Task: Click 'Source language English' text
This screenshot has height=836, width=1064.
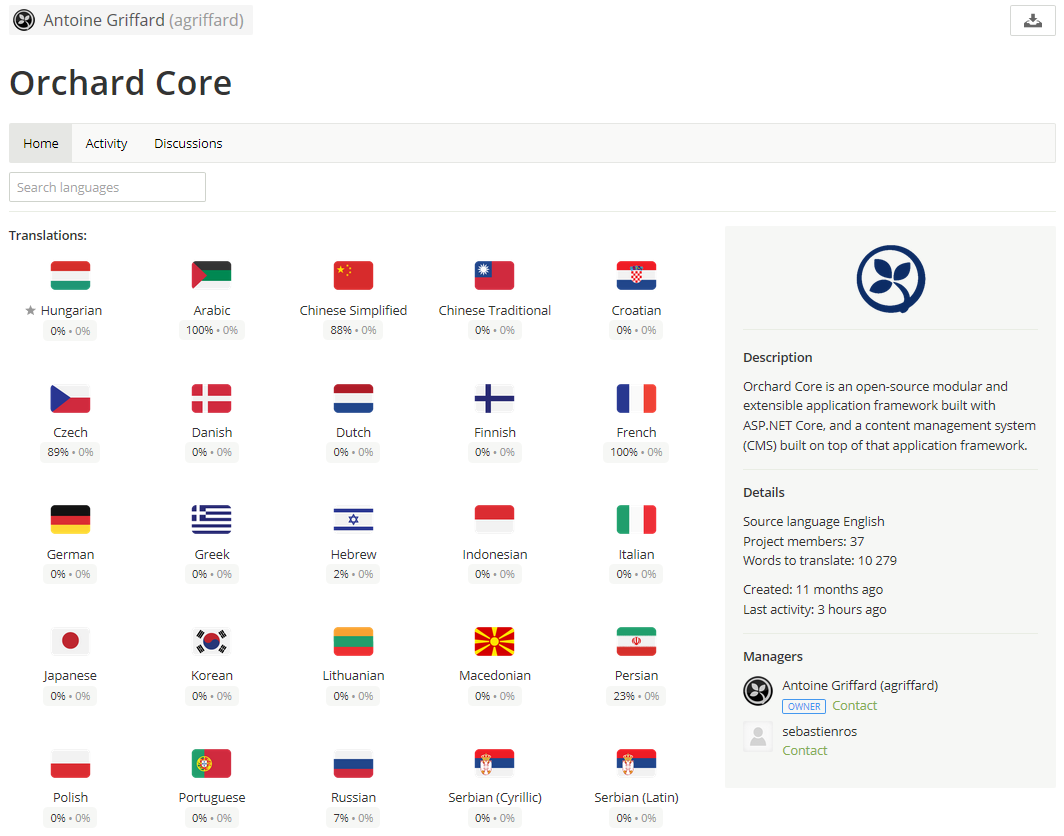Action: 814,522
